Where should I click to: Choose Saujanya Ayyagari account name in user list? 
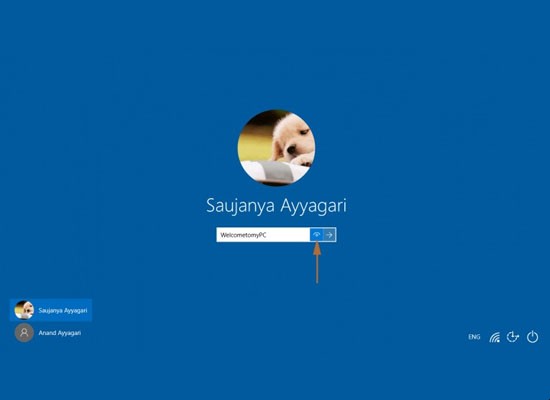point(63,311)
